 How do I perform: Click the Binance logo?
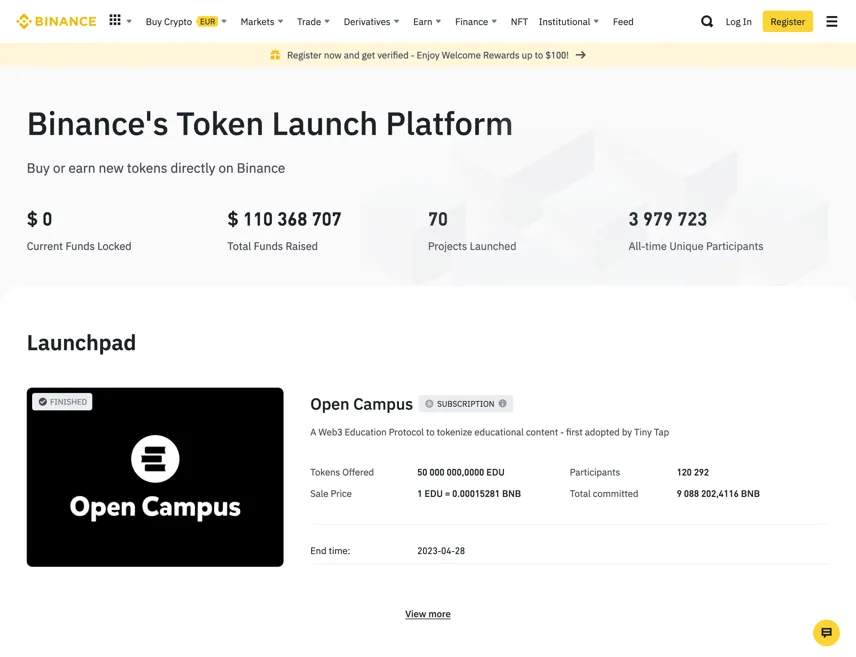(x=56, y=21)
